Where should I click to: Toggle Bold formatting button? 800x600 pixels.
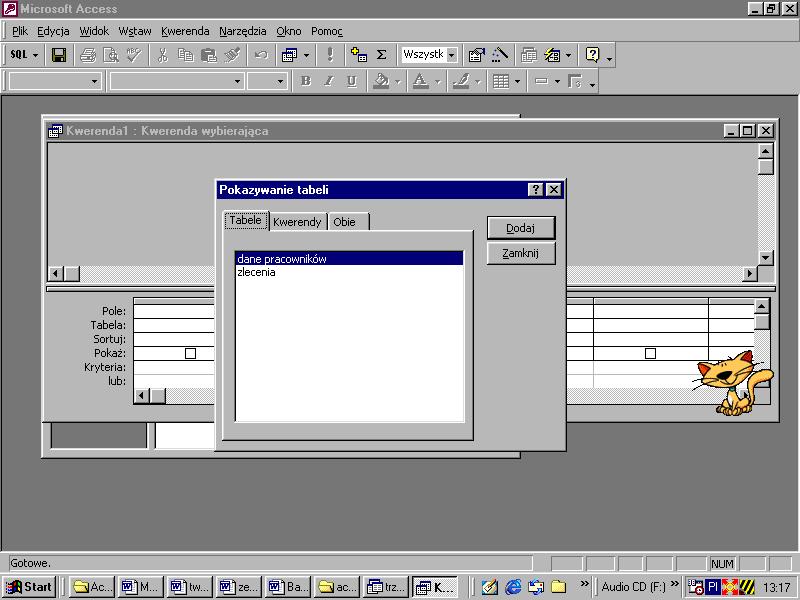[306, 81]
